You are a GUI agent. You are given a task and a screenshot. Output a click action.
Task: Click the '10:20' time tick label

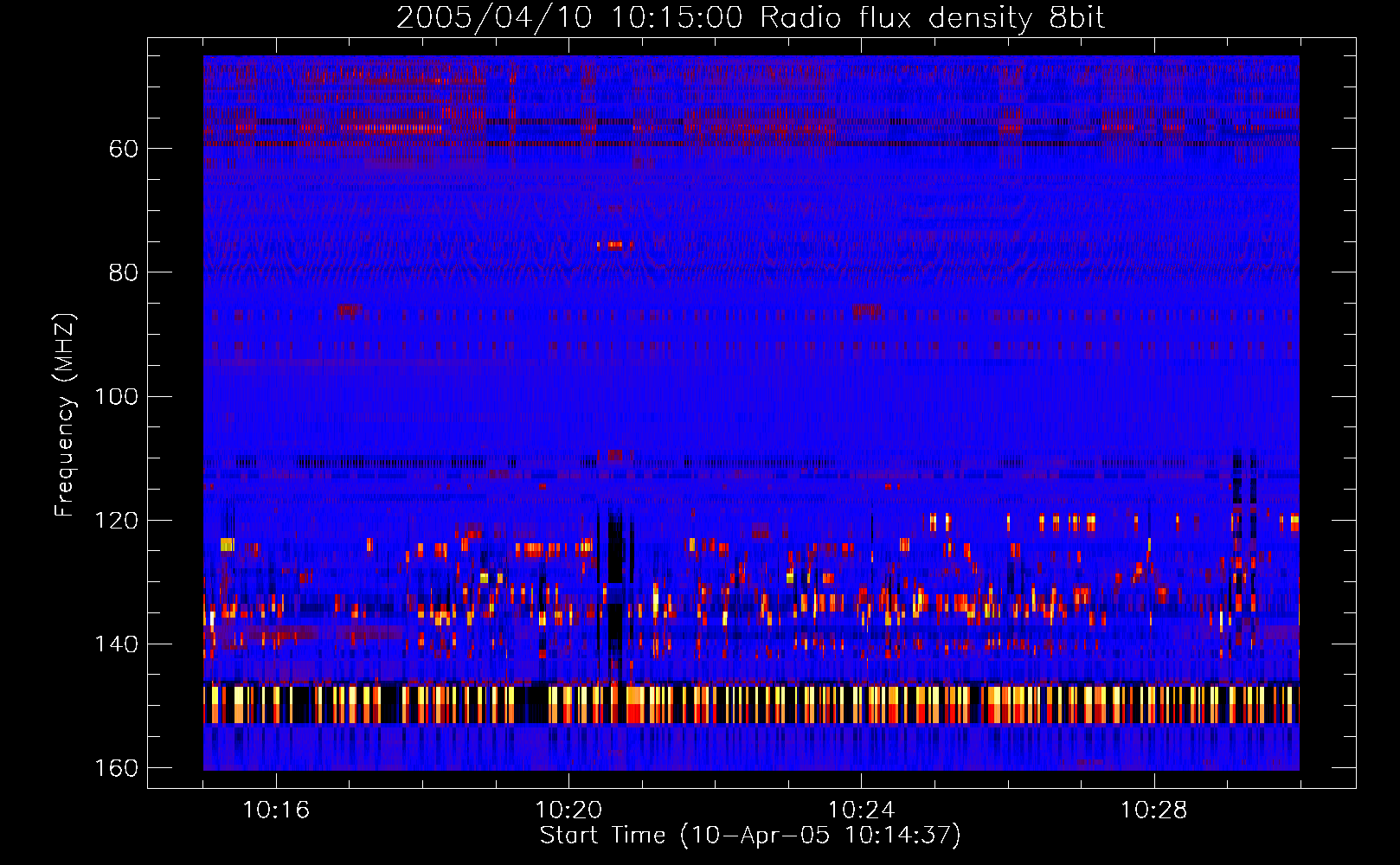568,810
